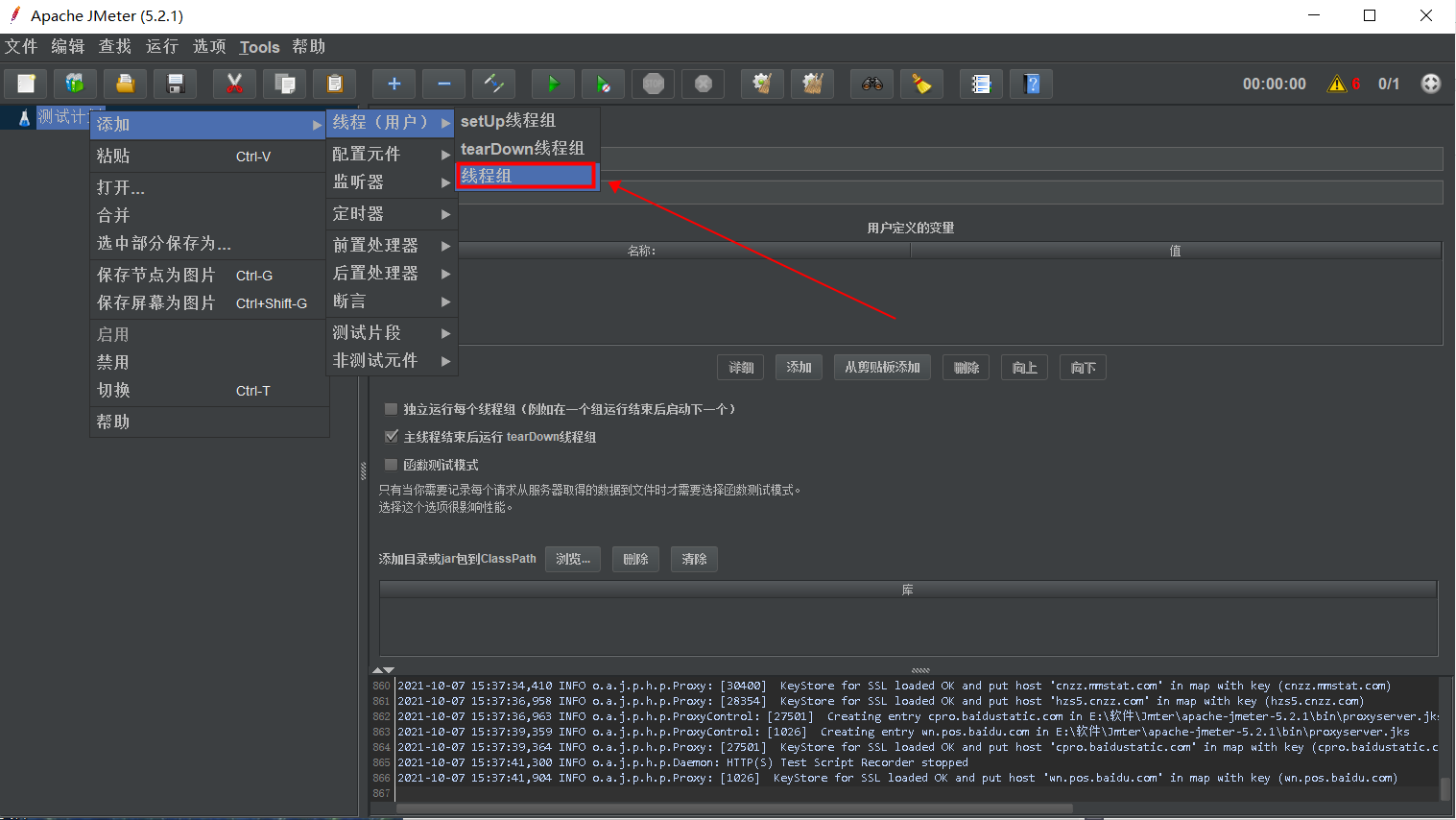Expand the 测试片段 submenu
Screen dimensions: 1456x820
(392, 332)
